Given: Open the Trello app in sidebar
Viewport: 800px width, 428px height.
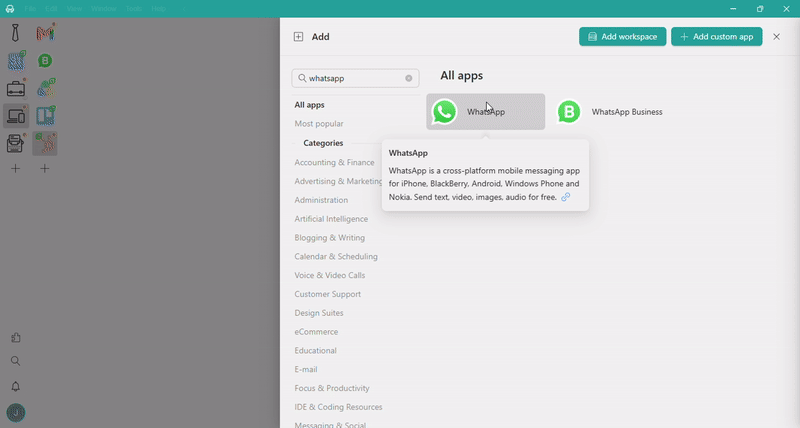Looking at the screenshot, I should coord(45,116).
